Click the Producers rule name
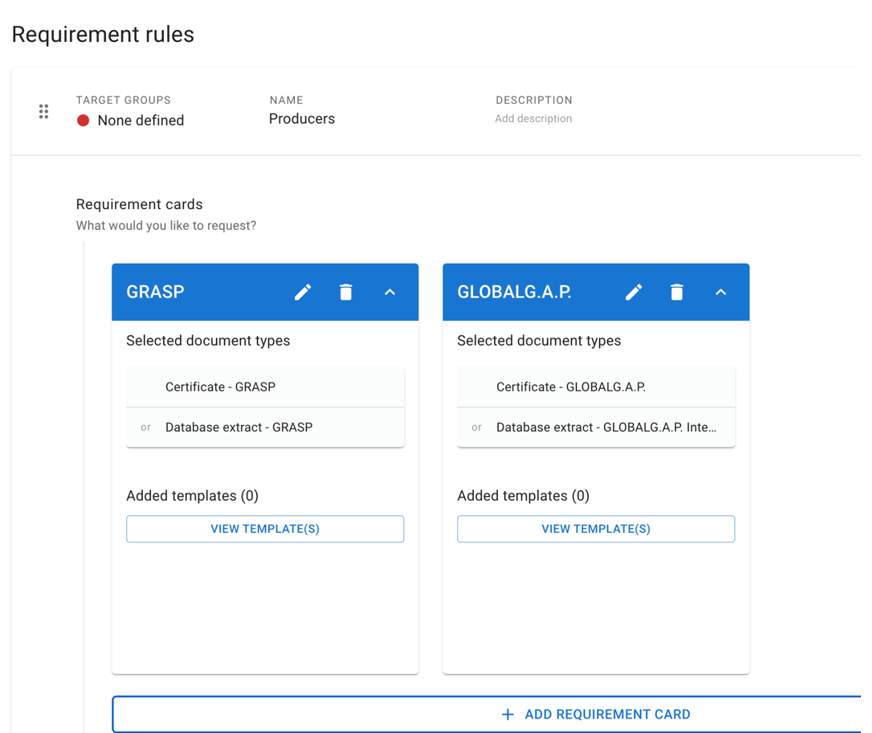Screen dimensions: 872x733 click(x=301, y=118)
